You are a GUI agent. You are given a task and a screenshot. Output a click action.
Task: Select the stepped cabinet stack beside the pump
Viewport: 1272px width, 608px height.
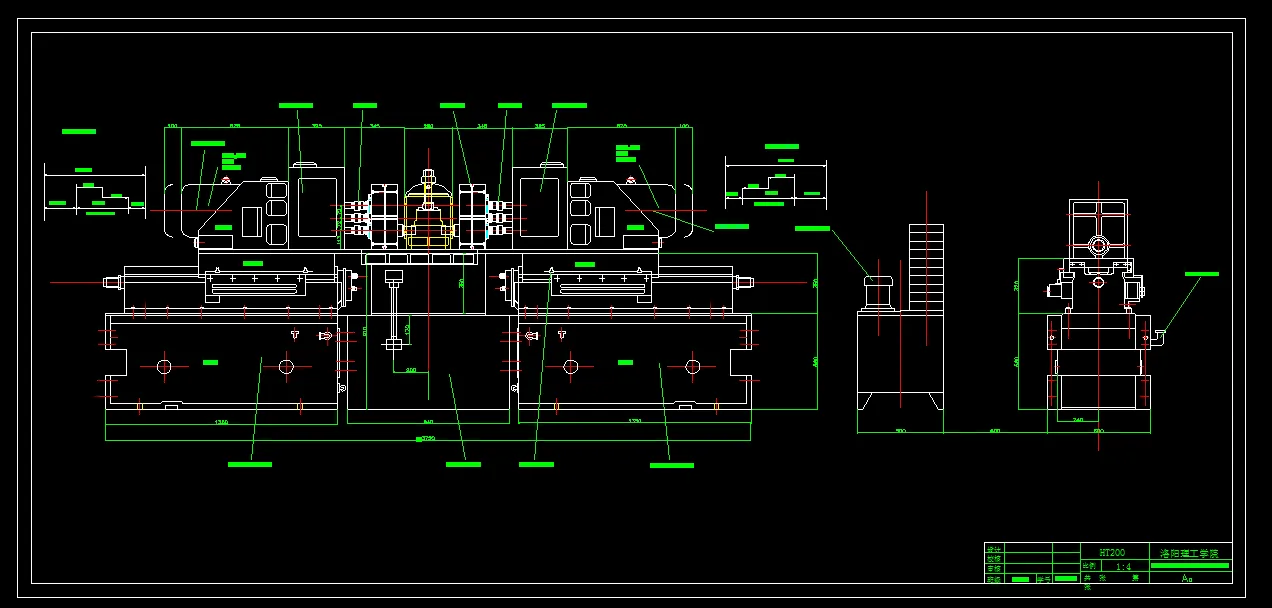(925, 266)
